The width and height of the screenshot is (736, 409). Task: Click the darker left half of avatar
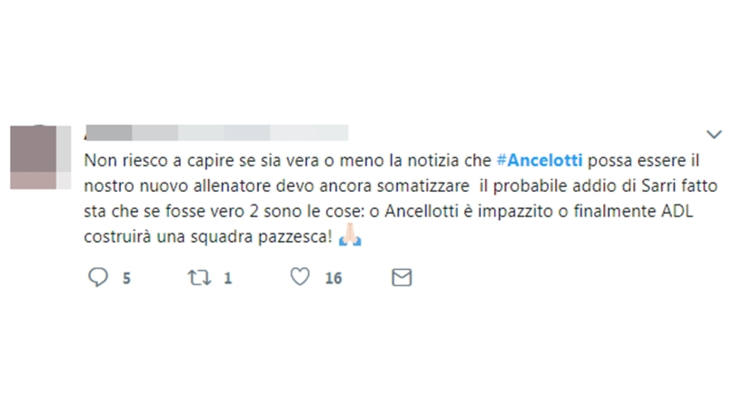point(33,157)
